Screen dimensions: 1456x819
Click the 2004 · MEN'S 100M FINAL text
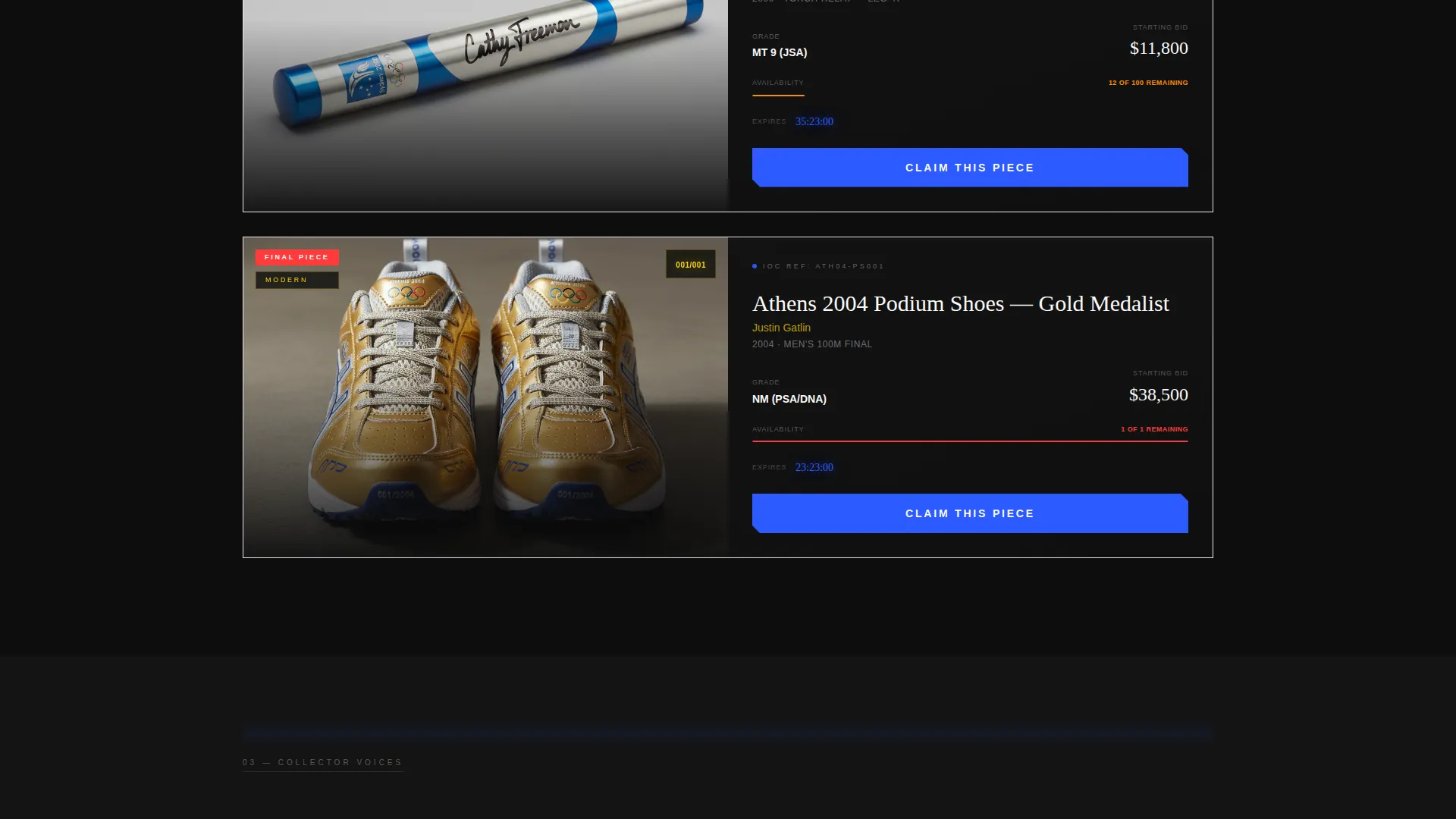(x=812, y=344)
